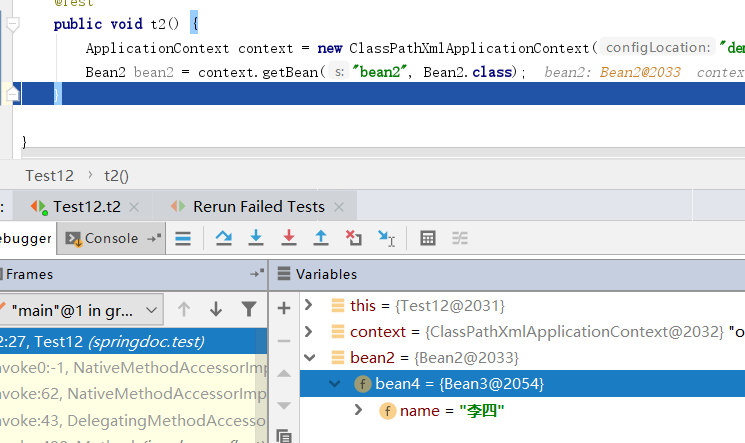Expand the 'context' variable node
The height and width of the screenshot is (443, 745).
[x=308, y=331]
